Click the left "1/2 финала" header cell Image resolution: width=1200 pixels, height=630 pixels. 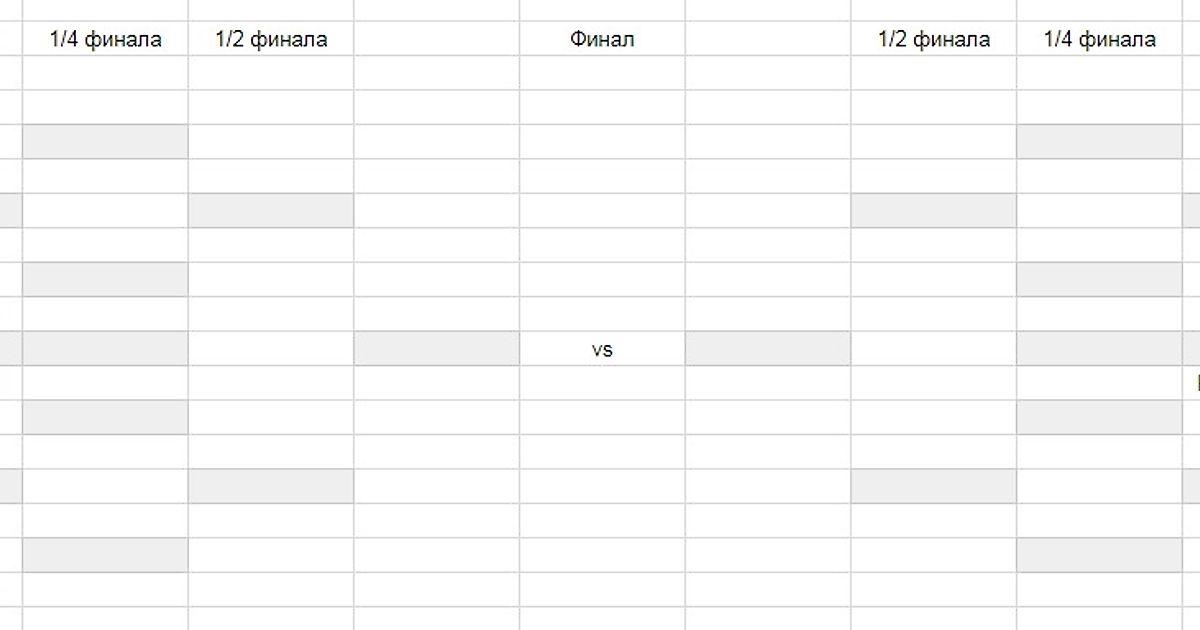tap(271, 39)
